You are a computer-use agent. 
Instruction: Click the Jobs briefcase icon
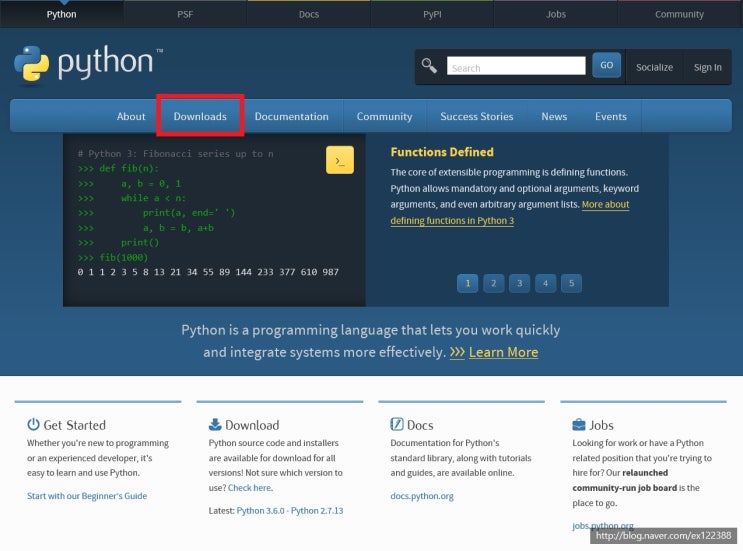(579, 424)
